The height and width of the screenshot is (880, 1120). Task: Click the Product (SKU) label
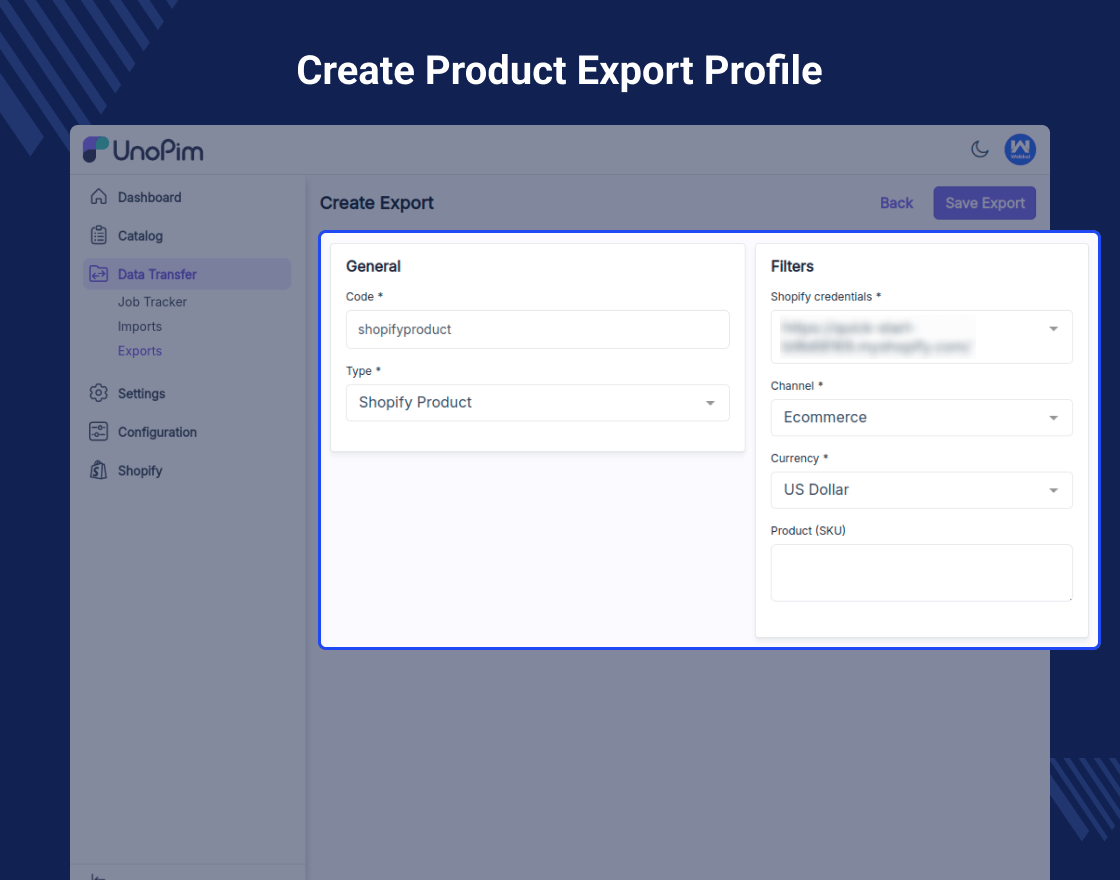pyautogui.click(x=808, y=531)
